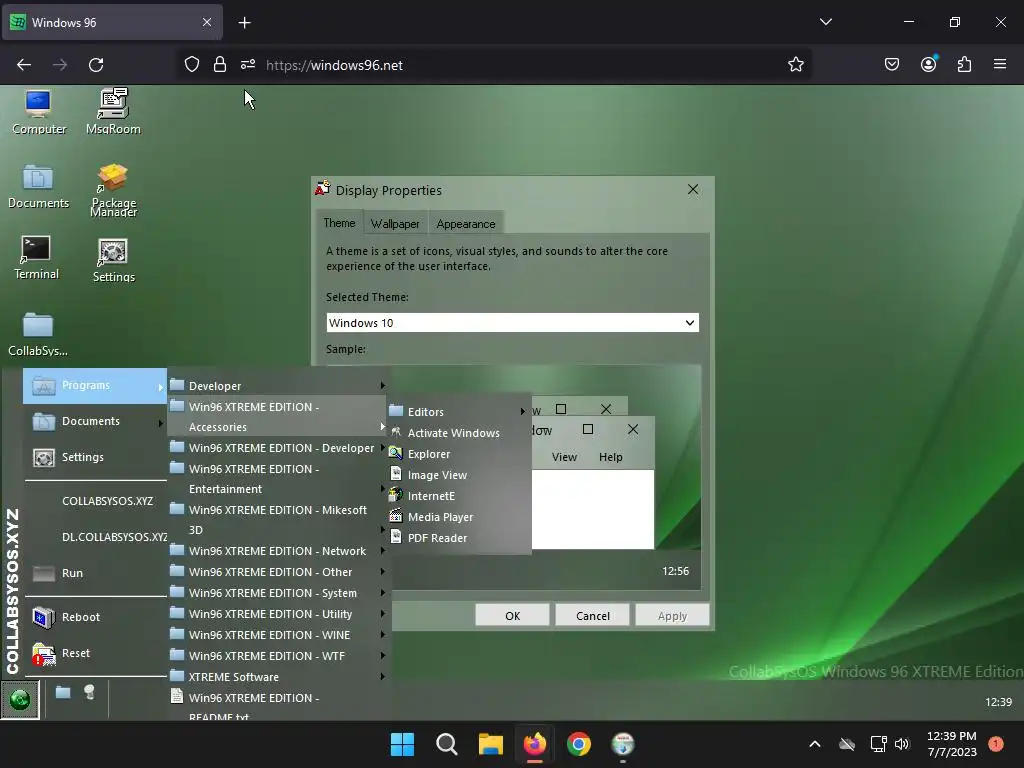Open the Settings desktop icon
The height and width of the screenshot is (768, 1024).
pos(114,260)
